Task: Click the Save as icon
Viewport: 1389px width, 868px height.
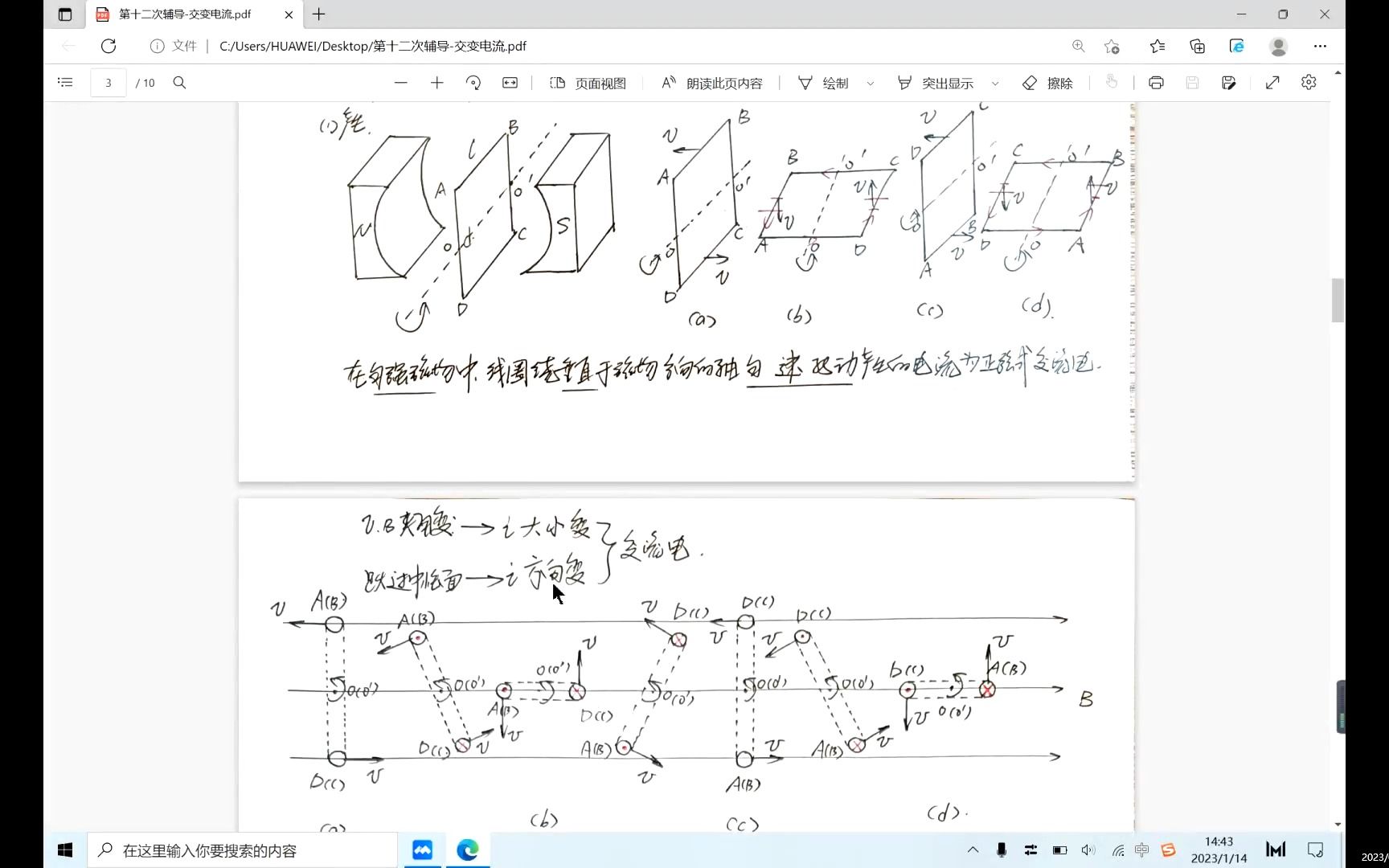Action: click(x=1228, y=83)
